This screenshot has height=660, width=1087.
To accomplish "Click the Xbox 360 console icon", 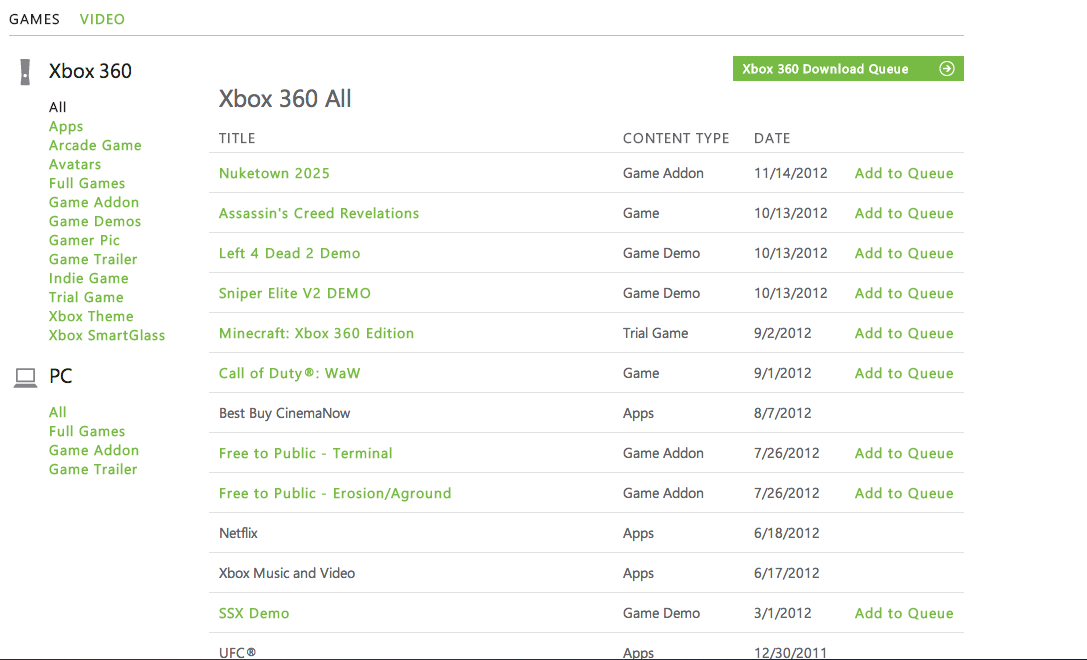I will point(25,72).
